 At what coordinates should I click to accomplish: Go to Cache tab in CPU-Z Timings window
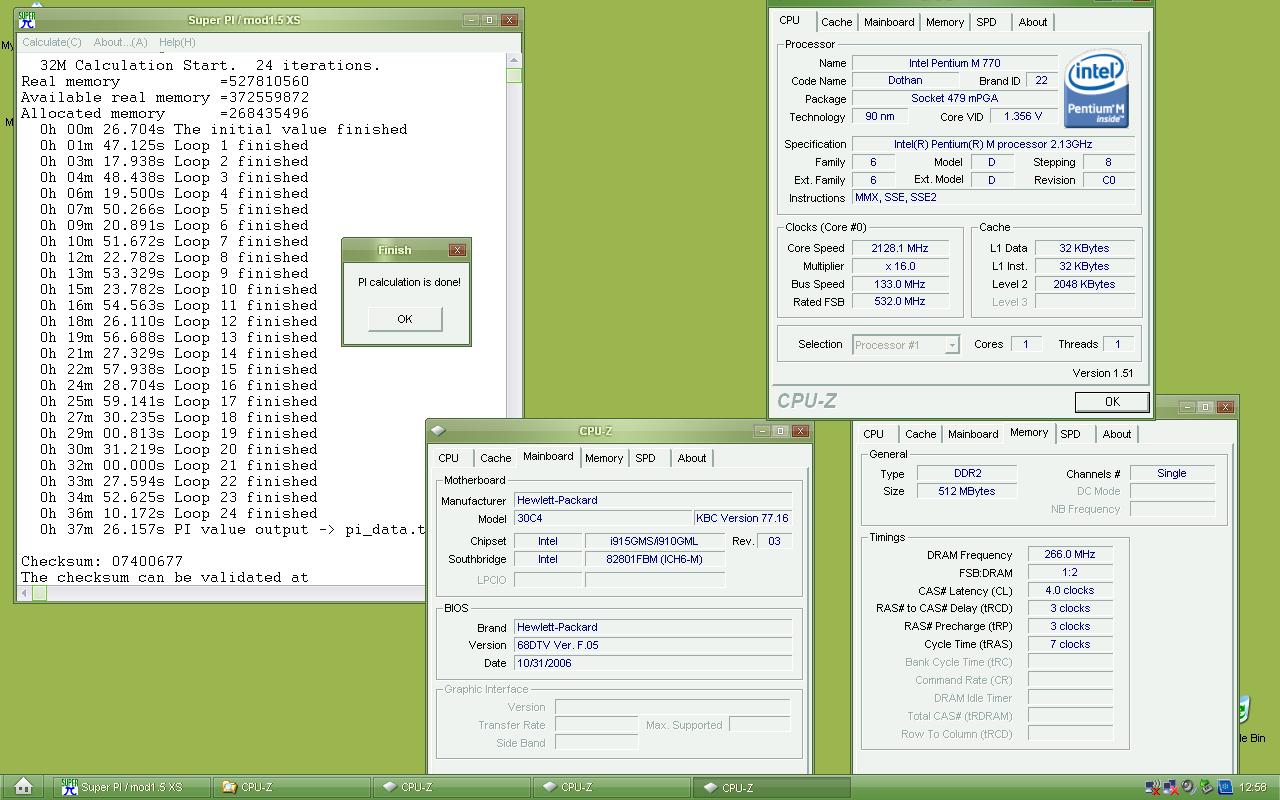coord(920,434)
